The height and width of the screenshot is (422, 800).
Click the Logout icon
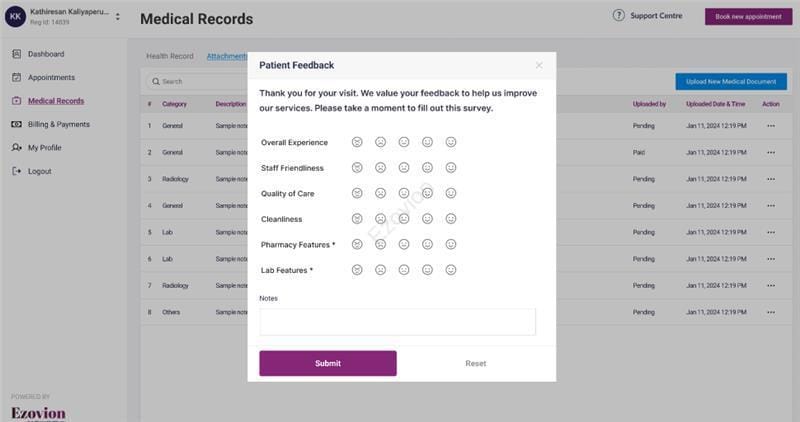(x=17, y=171)
